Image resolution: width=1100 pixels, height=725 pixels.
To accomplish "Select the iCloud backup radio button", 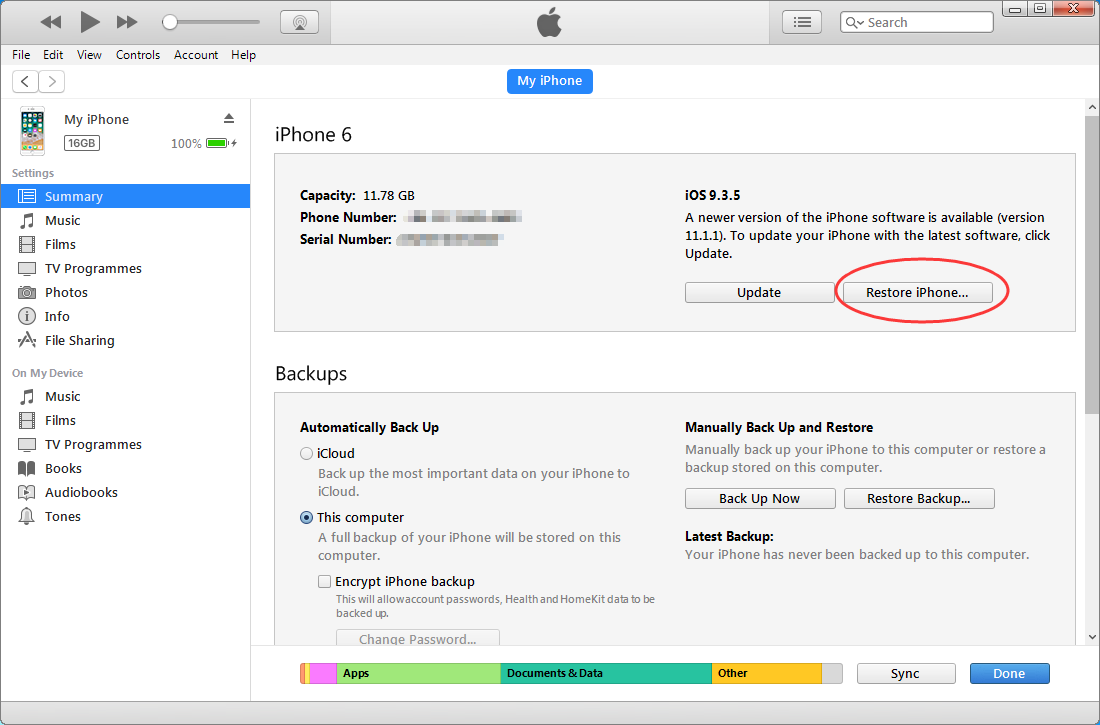I will pos(307,453).
